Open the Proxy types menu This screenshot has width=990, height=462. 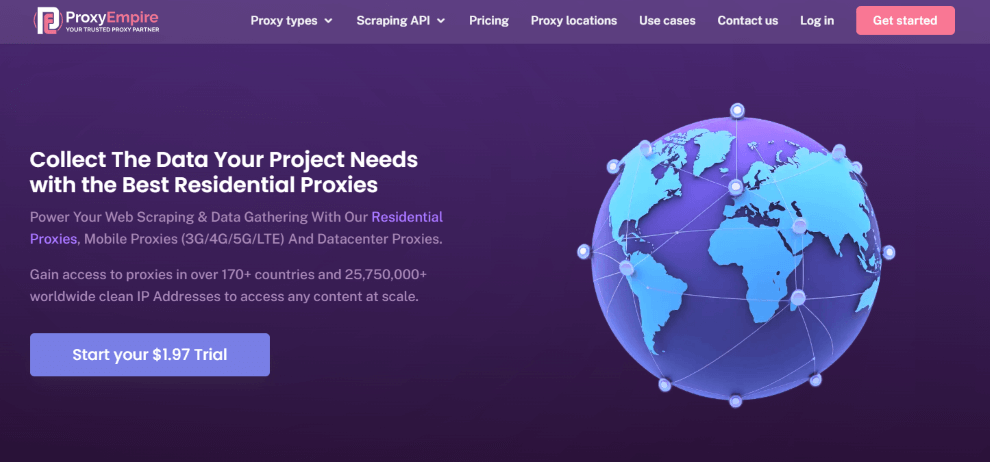291,21
